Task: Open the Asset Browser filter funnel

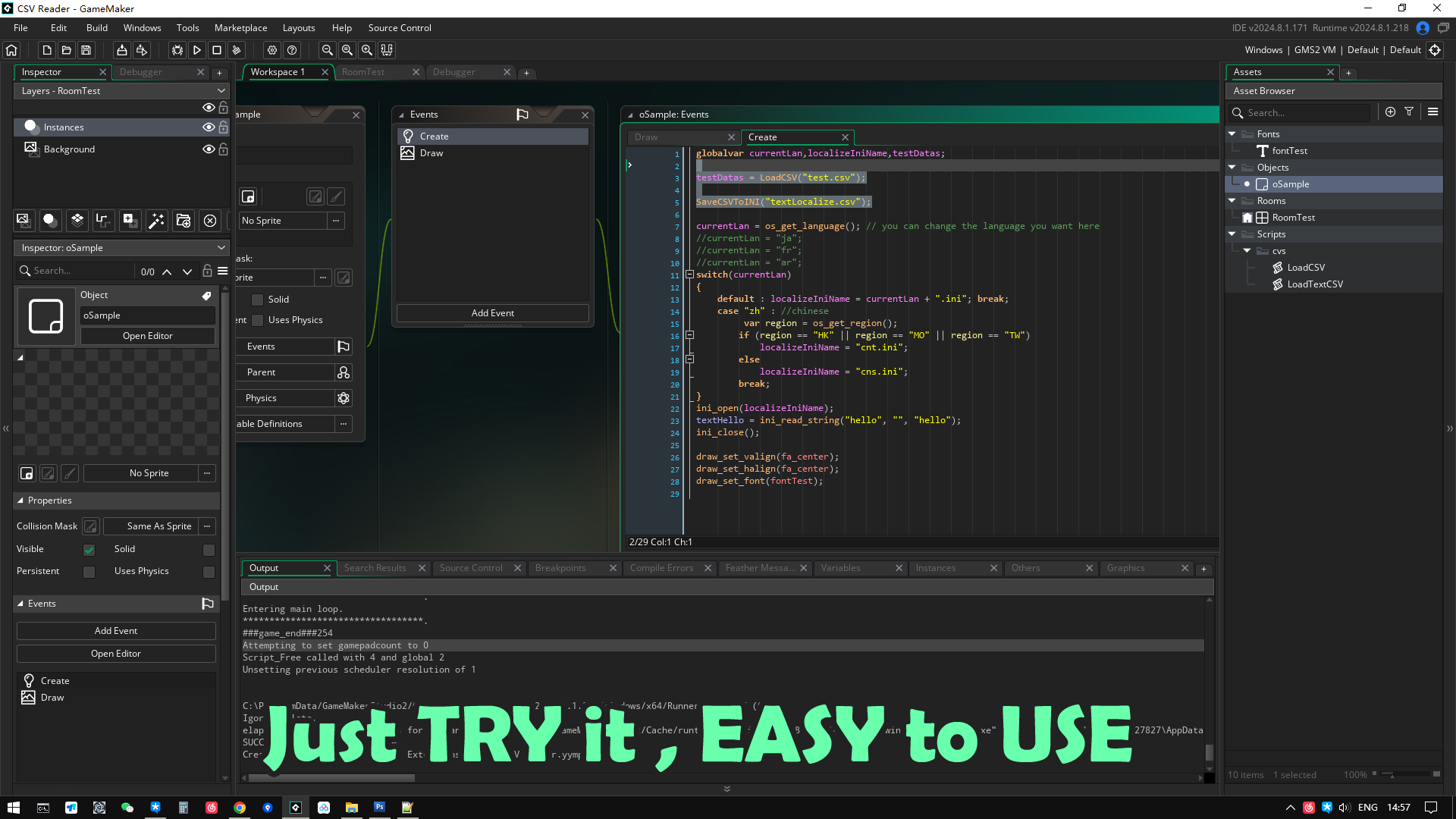Action: point(1409,111)
